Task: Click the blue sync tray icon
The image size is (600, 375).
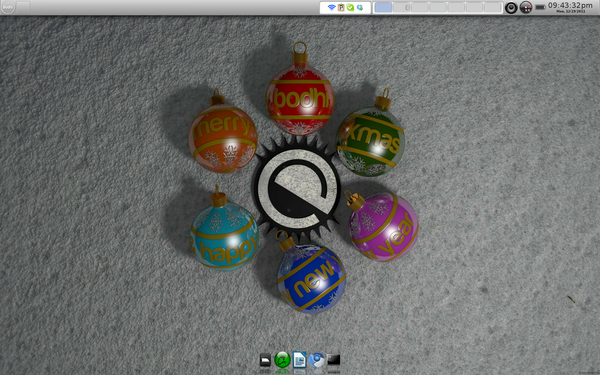Action: (x=360, y=8)
